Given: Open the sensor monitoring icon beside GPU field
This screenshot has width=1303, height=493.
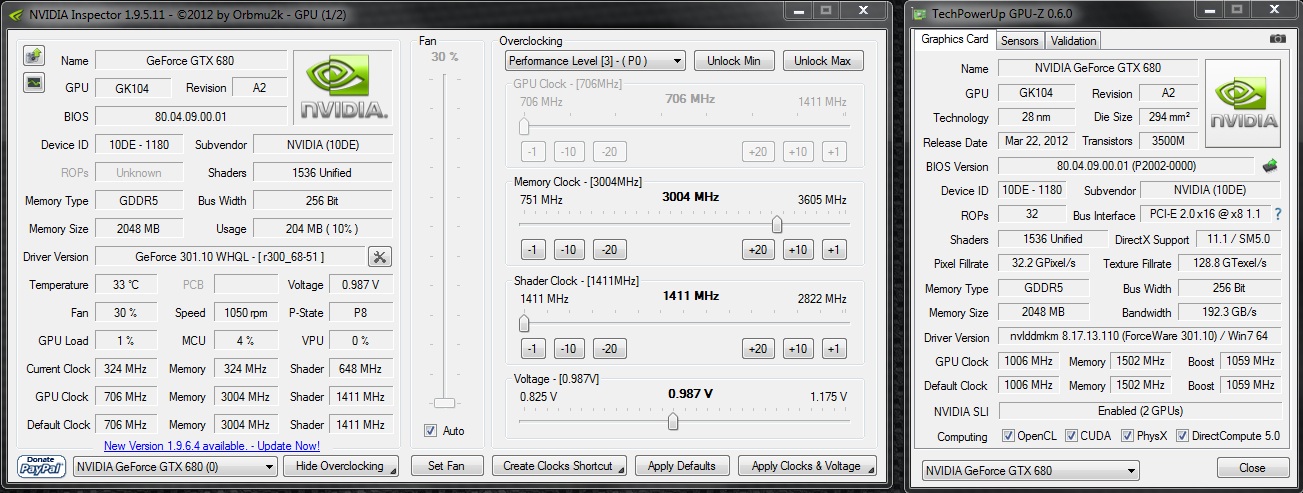Looking at the screenshot, I should pyautogui.click(x=33, y=82).
